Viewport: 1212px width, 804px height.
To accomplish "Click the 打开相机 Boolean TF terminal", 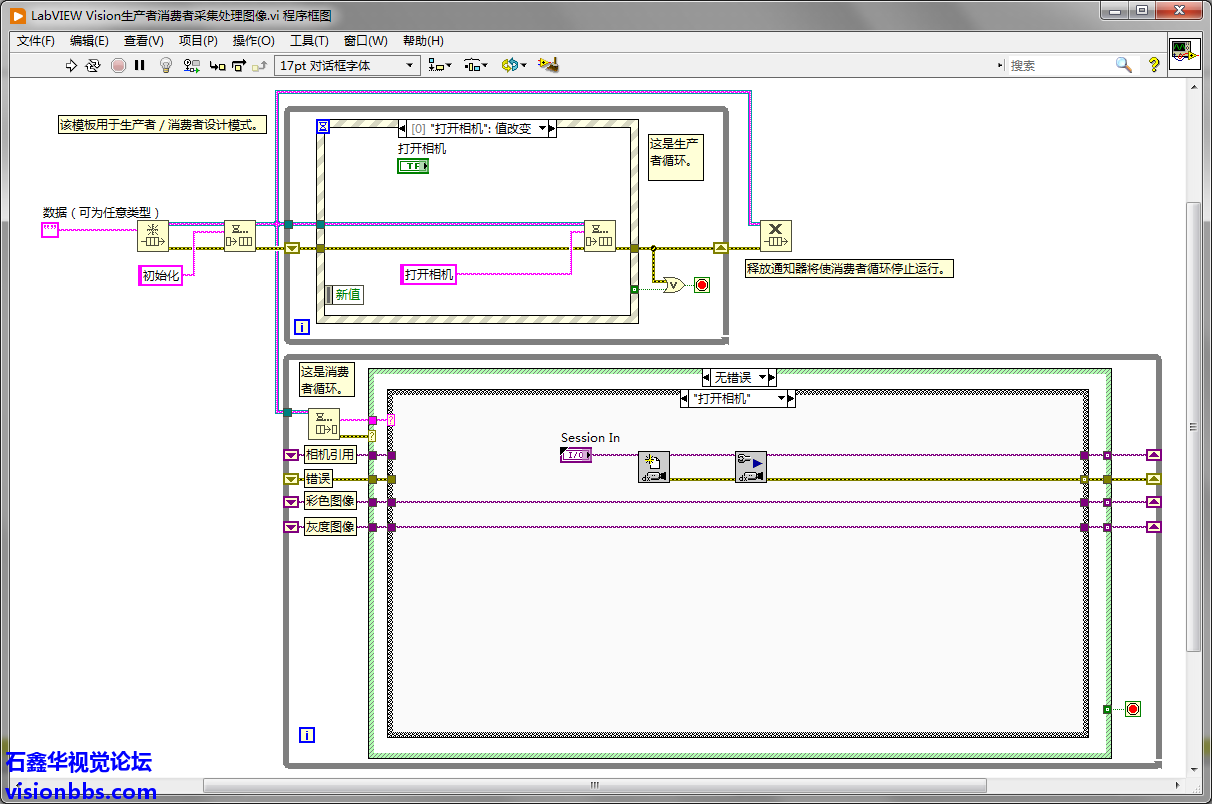I will click(412, 166).
